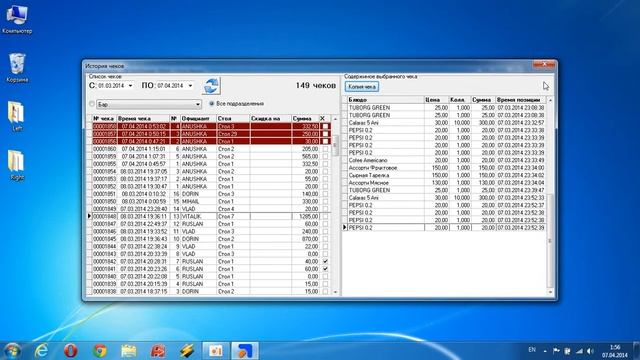
Task: Select receipt row 00001849 VLAD
Action: (209, 209)
